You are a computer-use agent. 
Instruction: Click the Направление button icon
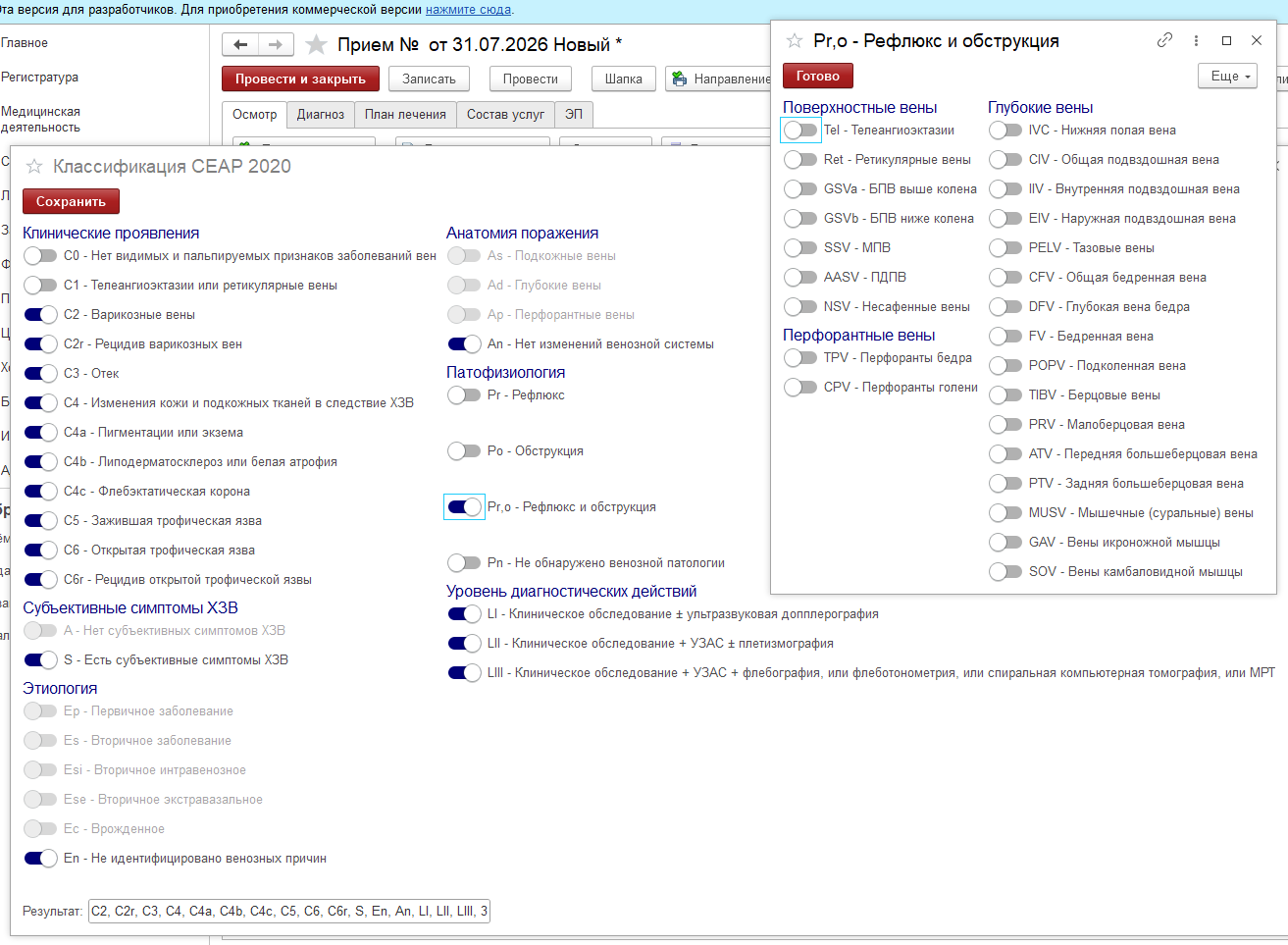[x=679, y=79]
